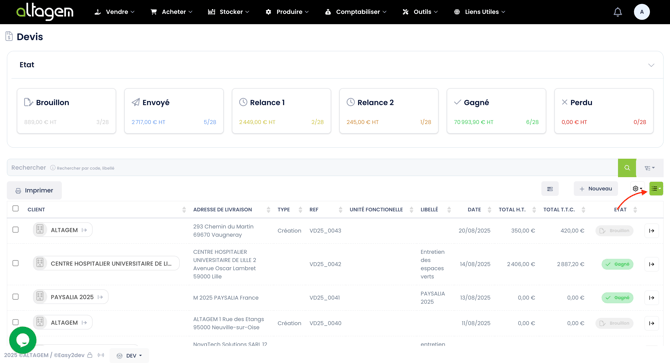Click the client building icon for PAYSALIA 2025

pyautogui.click(x=40, y=296)
